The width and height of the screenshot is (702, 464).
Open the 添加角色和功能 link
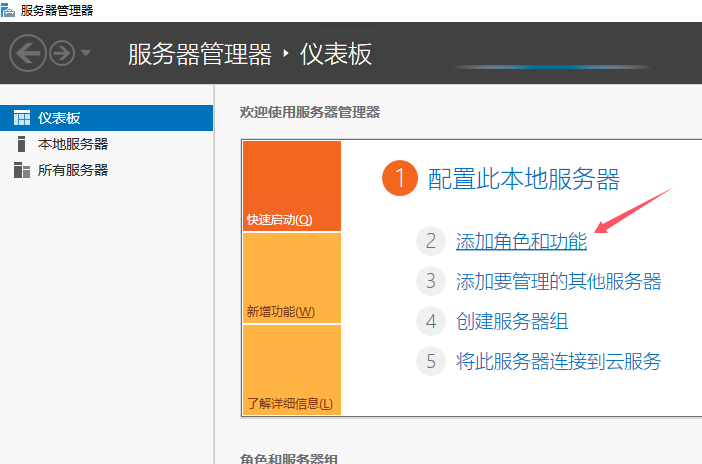pyautogui.click(x=521, y=241)
